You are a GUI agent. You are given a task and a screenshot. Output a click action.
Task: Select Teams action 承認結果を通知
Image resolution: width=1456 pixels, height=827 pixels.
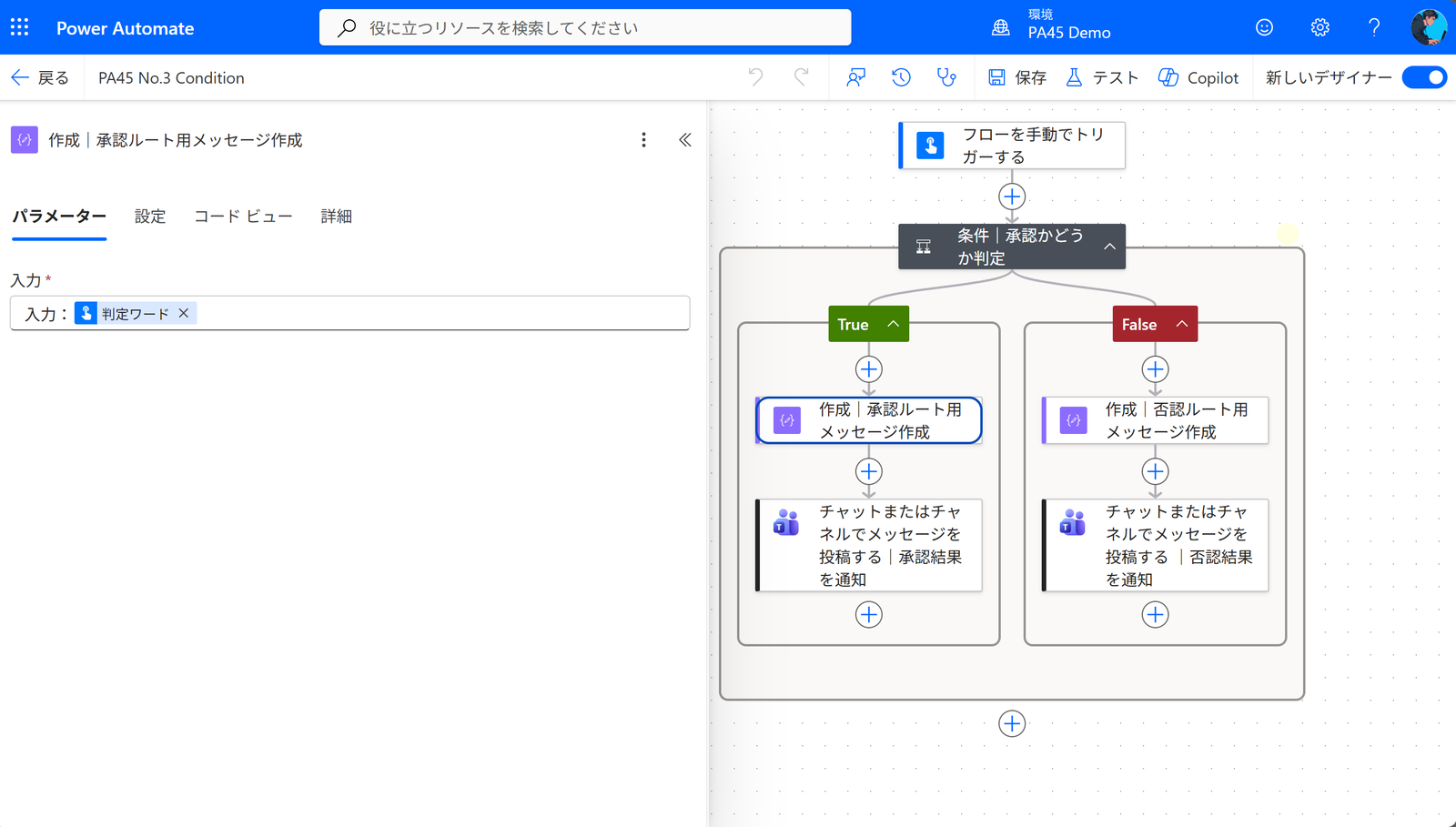click(x=869, y=545)
